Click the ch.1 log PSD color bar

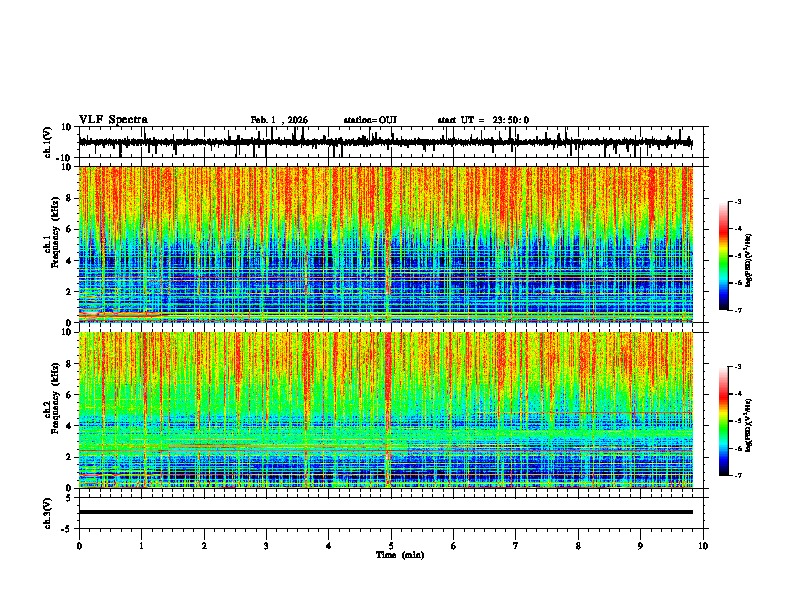(x=724, y=256)
